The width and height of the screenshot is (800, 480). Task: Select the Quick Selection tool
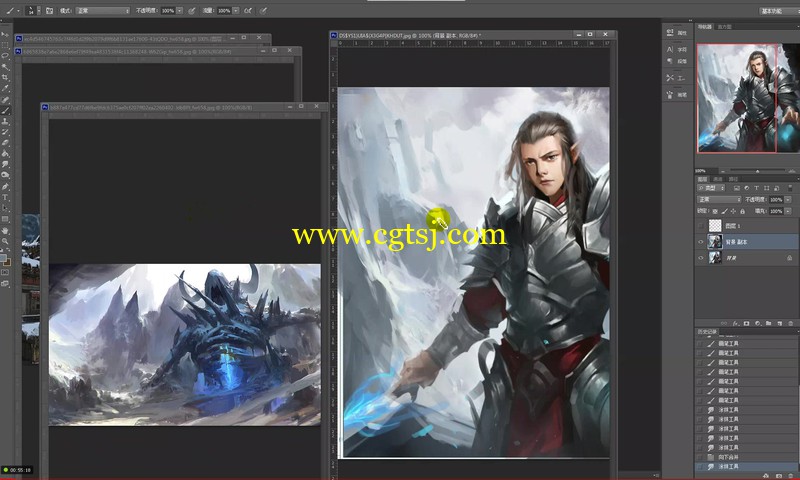(x=5, y=66)
